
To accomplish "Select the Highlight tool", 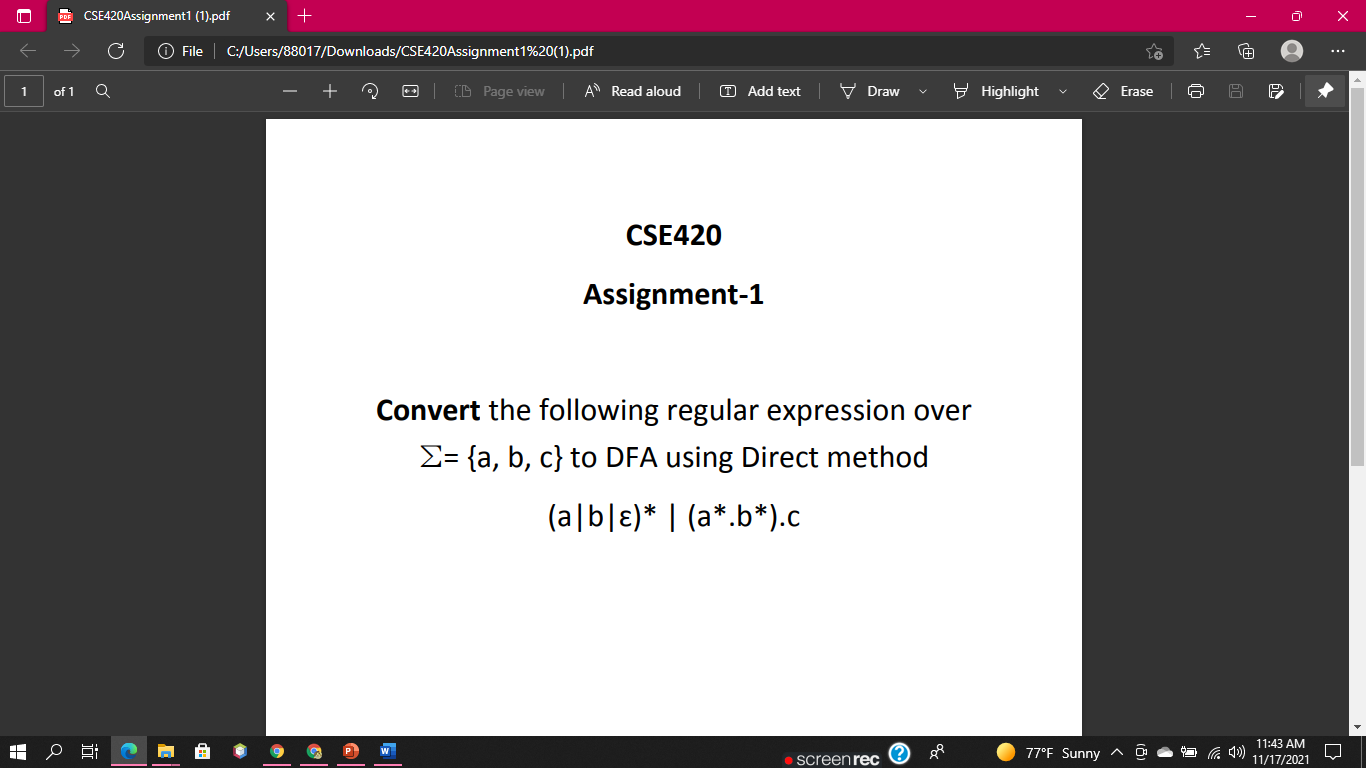I will [x=996, y=91].
